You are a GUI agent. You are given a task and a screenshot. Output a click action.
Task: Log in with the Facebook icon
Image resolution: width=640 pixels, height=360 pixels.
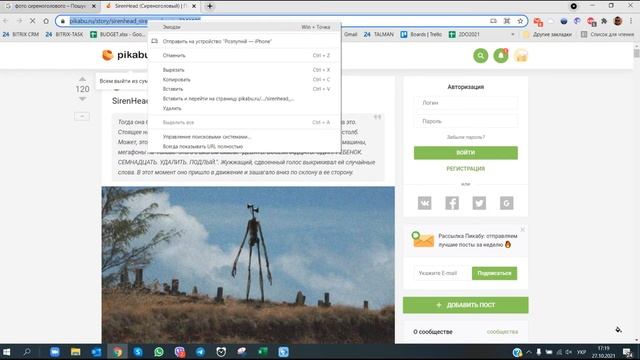[452, 203]
